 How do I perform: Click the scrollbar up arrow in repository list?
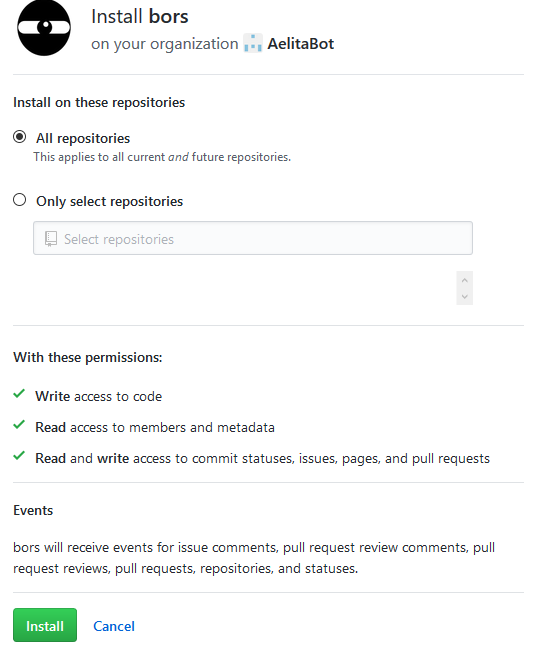(x=464, y=280)
